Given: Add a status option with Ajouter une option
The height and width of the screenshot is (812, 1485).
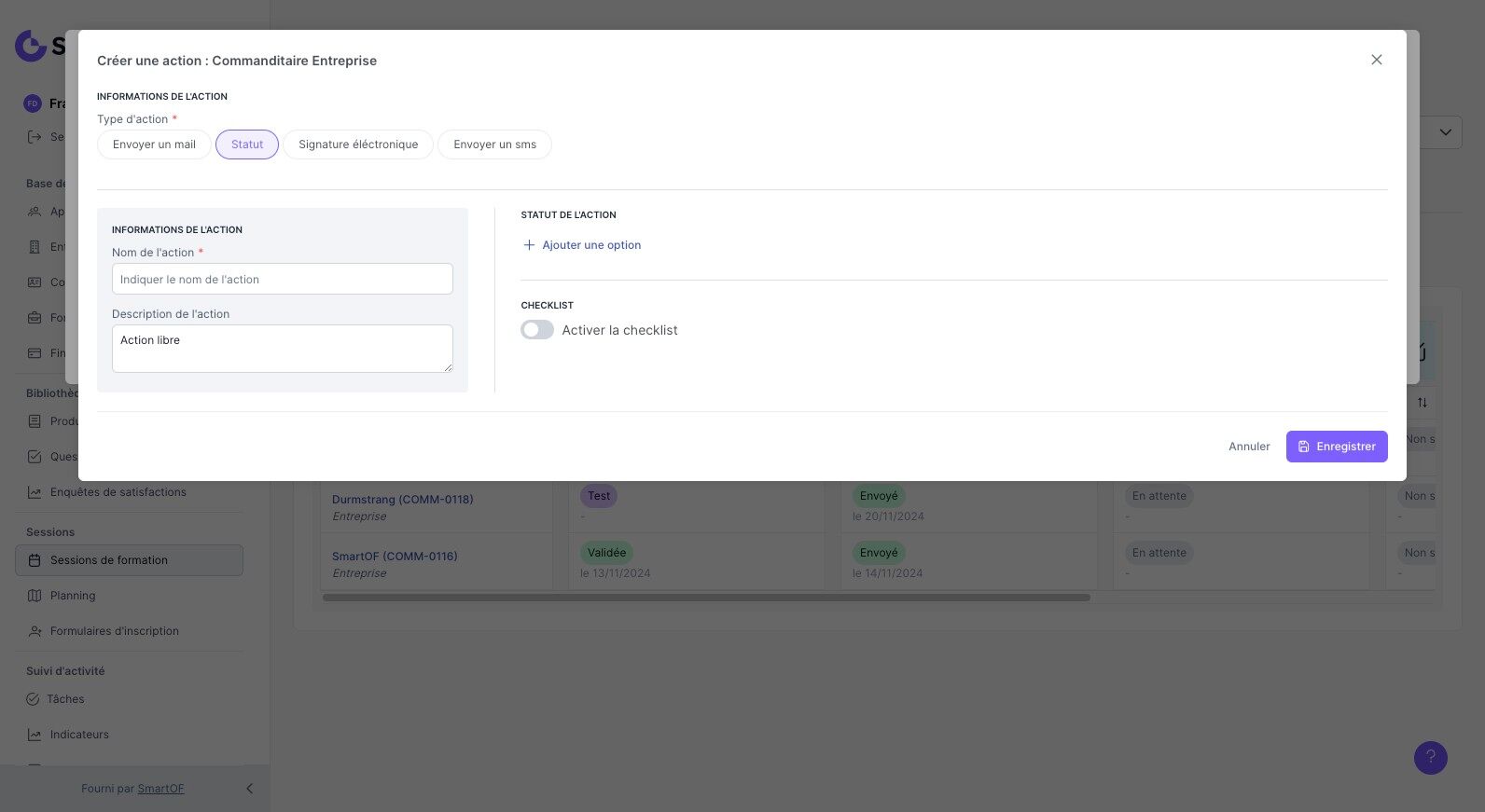Looking at the screenshot, I should coord(582,245).
